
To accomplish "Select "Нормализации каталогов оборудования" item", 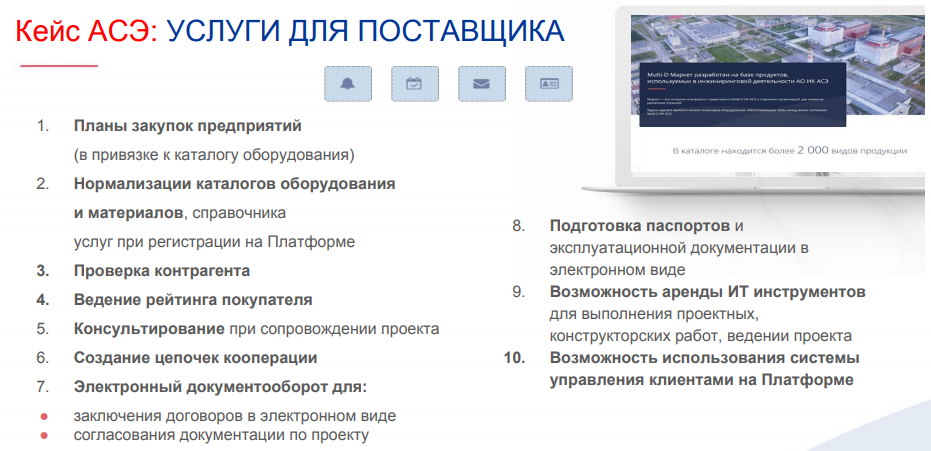I will [234, 184].
